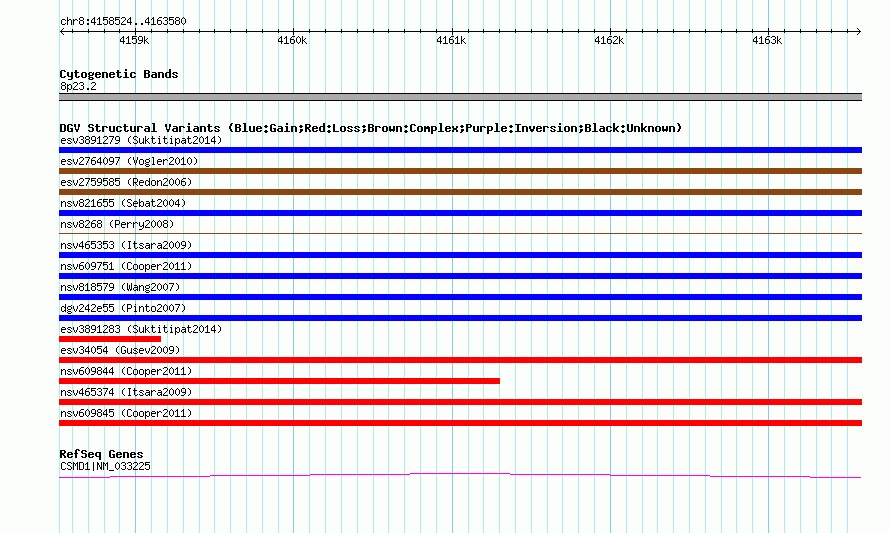Click the 4162k ruler position
This screenshot has width=890, height=533.
pos(609,40)
